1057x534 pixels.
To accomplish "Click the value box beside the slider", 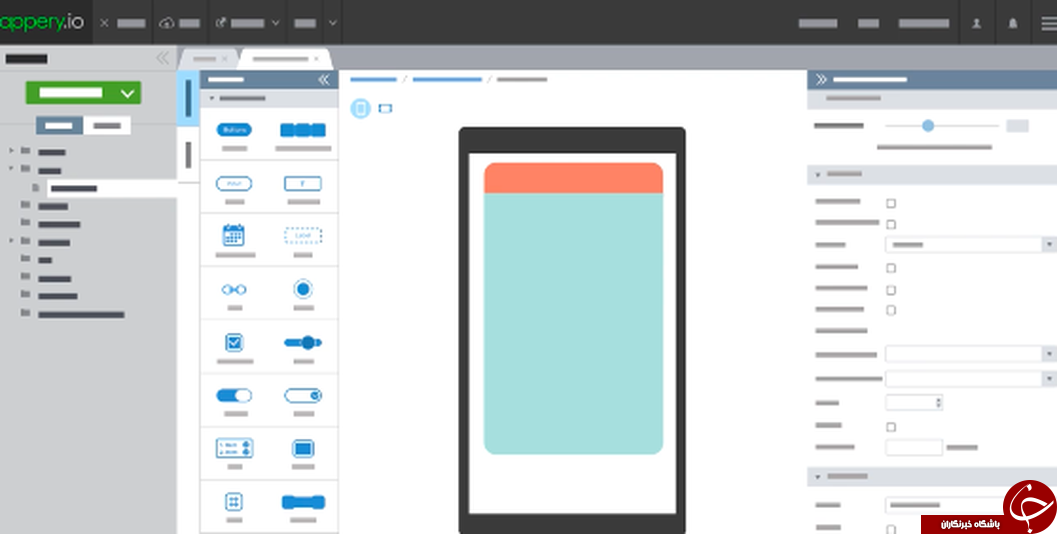I will [x=1017, y=125].
